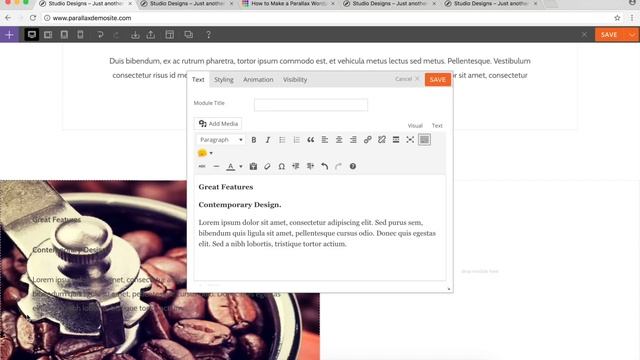Align text left
The width and height of the screenshot is (640, 360).
coord(324,140)
